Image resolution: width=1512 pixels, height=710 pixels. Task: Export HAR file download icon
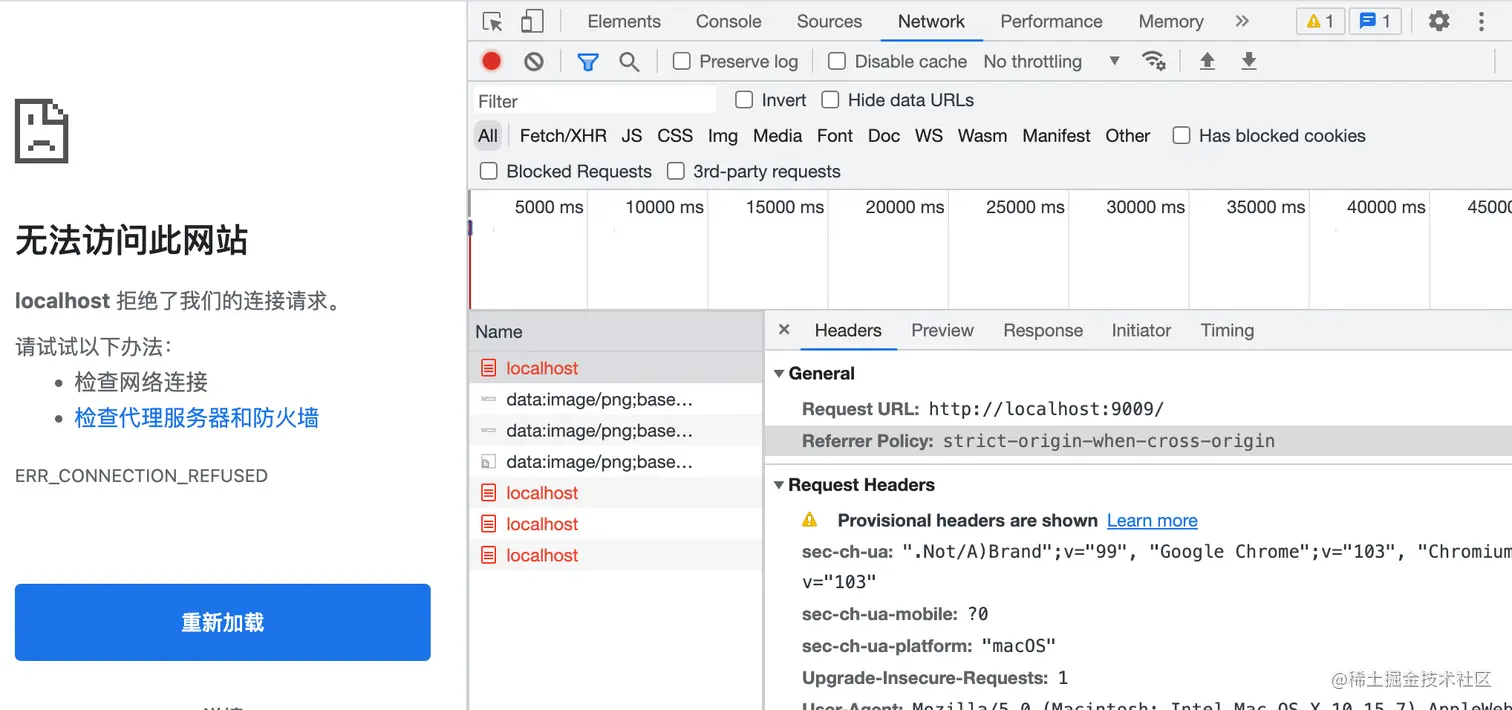[x=1249, y=61]
